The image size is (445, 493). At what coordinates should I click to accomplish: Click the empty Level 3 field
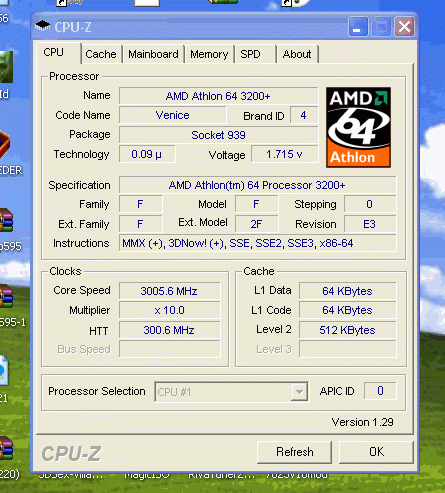(x=347, y=349)
